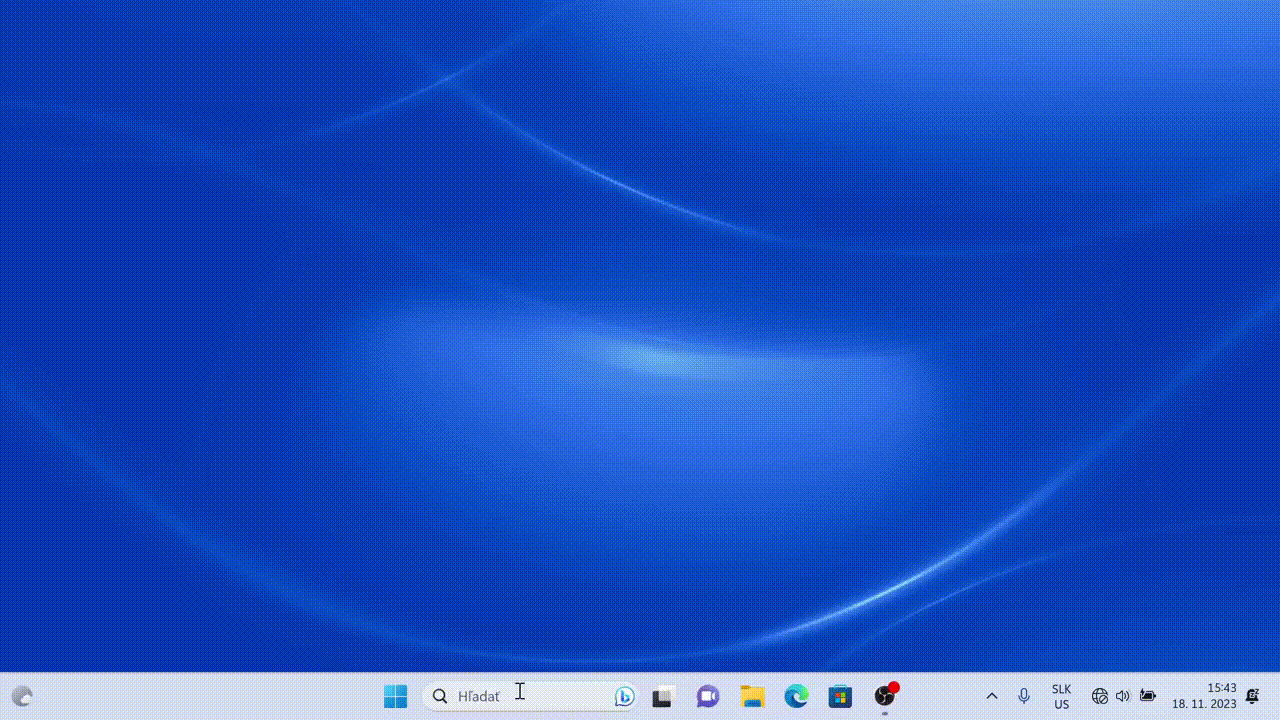Click the Bing Chat icon in the search bar
The height and width of the screenshot is (720, 1280).
[623, 696]
